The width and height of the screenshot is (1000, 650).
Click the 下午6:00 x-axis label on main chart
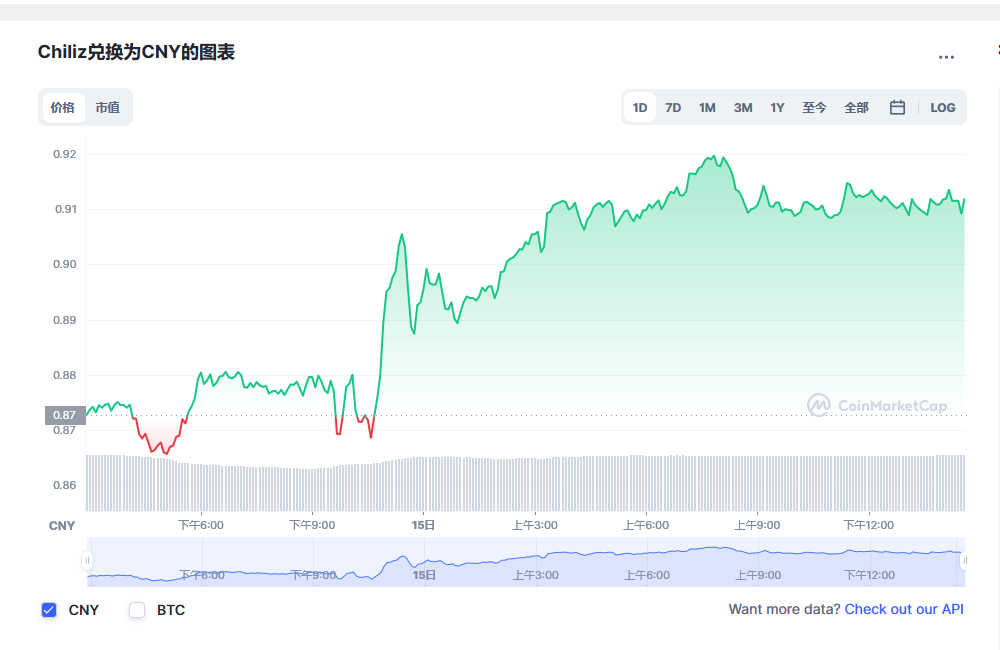pyautogui.click(x=201, y=525)
